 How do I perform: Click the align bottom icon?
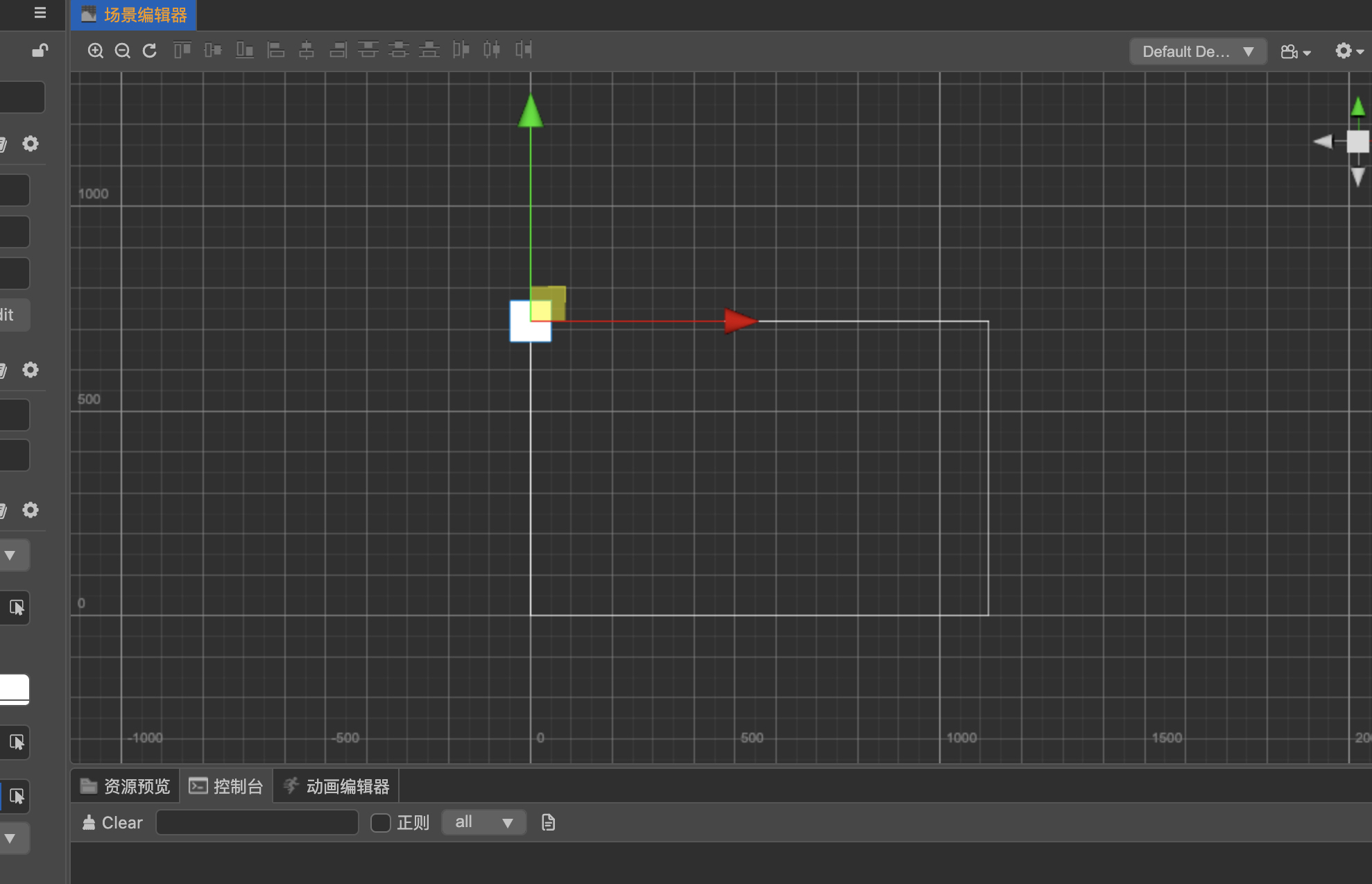244,50
